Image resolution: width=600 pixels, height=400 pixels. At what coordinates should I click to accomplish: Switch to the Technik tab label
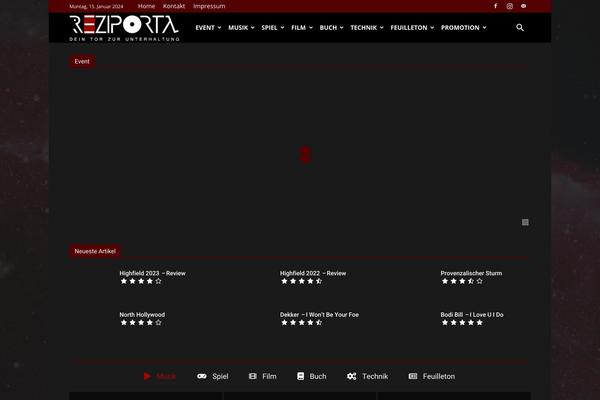click(375, 376)
